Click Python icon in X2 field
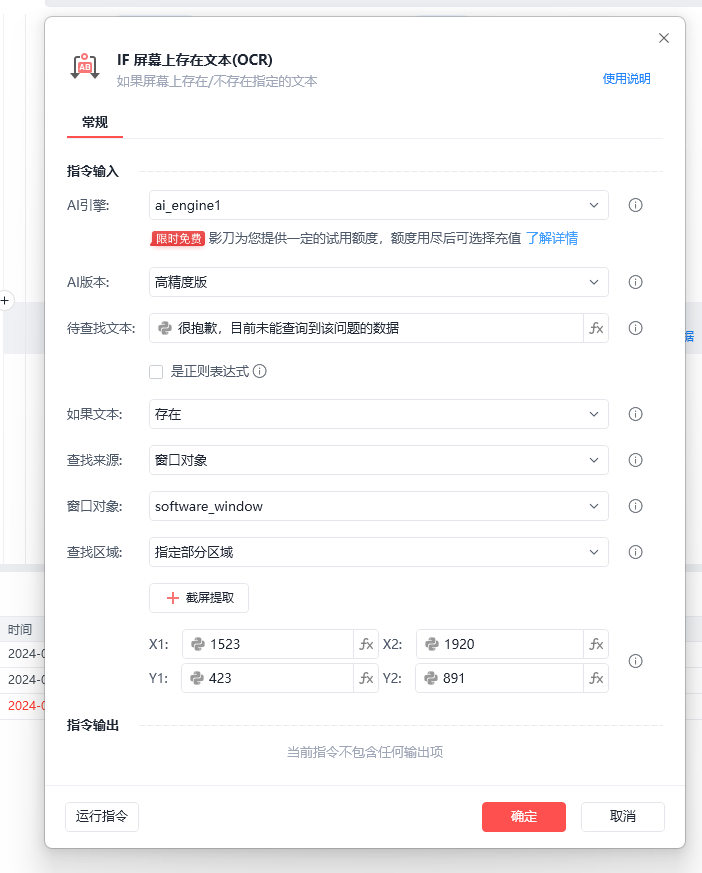This screenshot has width=702, height=873. coord(431,644)
